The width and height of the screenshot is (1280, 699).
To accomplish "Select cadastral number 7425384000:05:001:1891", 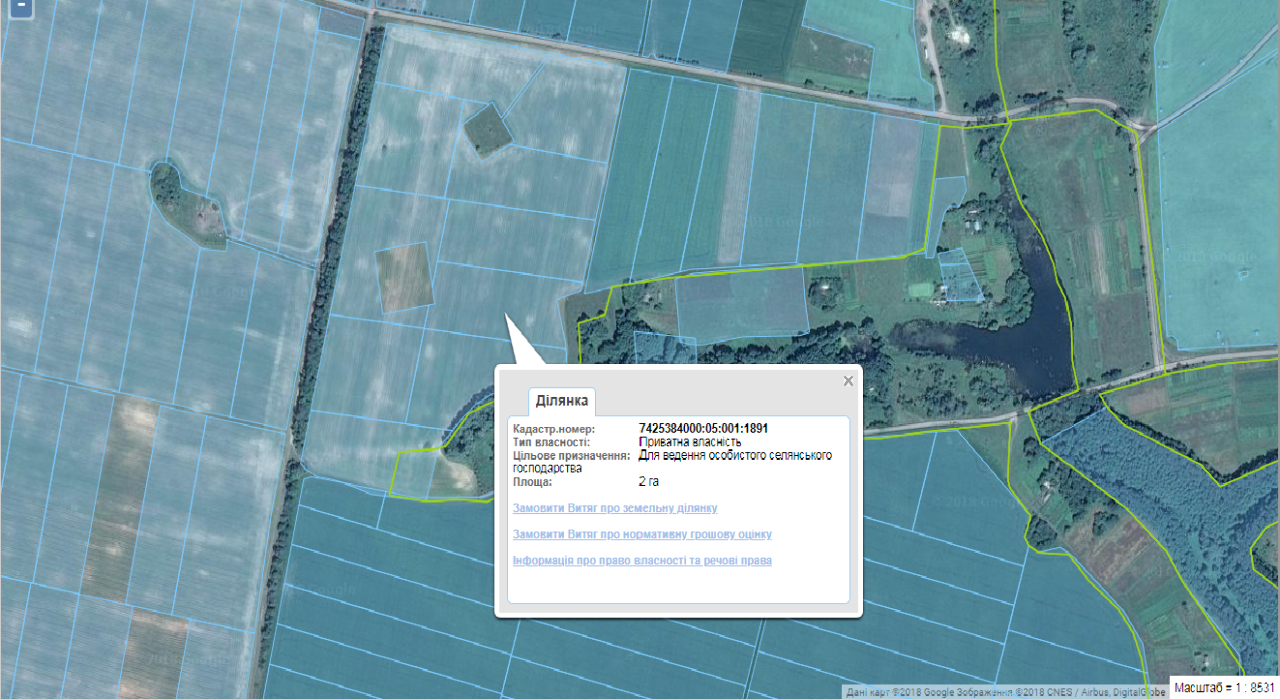I will [x=703, y=429].
